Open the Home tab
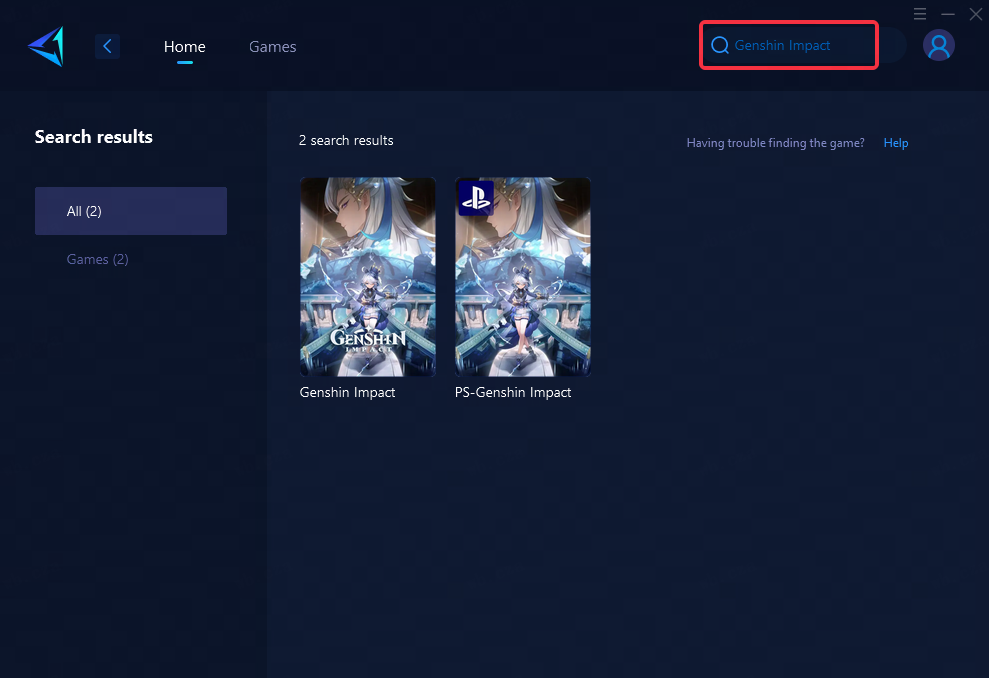Screen dimensions: 989x678 [184, 47]
